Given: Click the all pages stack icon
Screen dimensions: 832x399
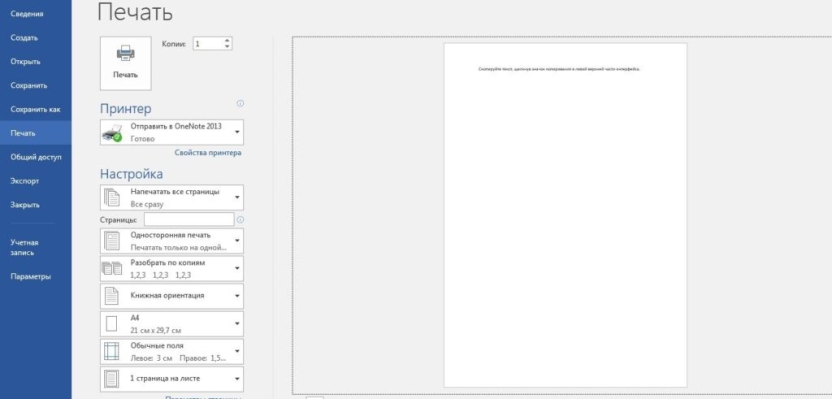Looking at the screenshot, I should click(x=111, y=197).
